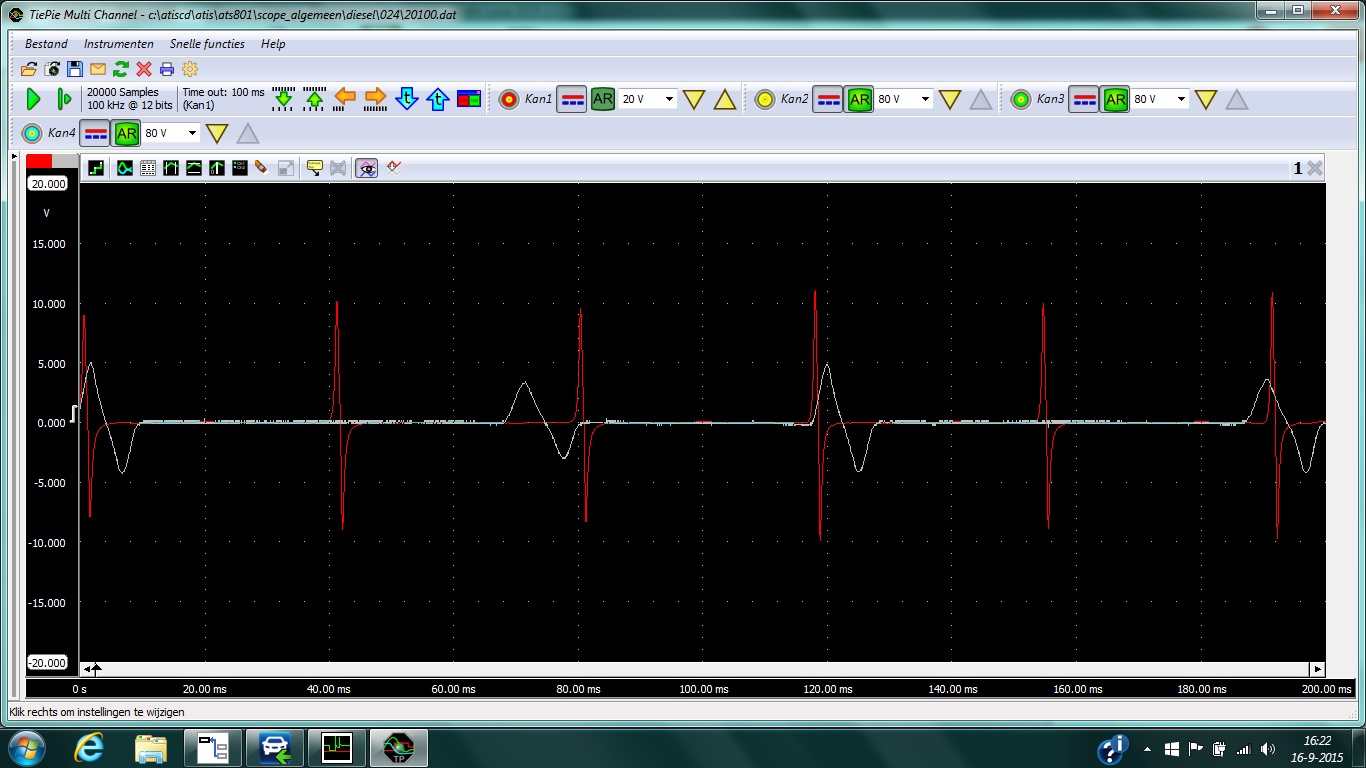Click the blue down arrow 't' icon
The image size is (1366, 768).
point(406,98)
